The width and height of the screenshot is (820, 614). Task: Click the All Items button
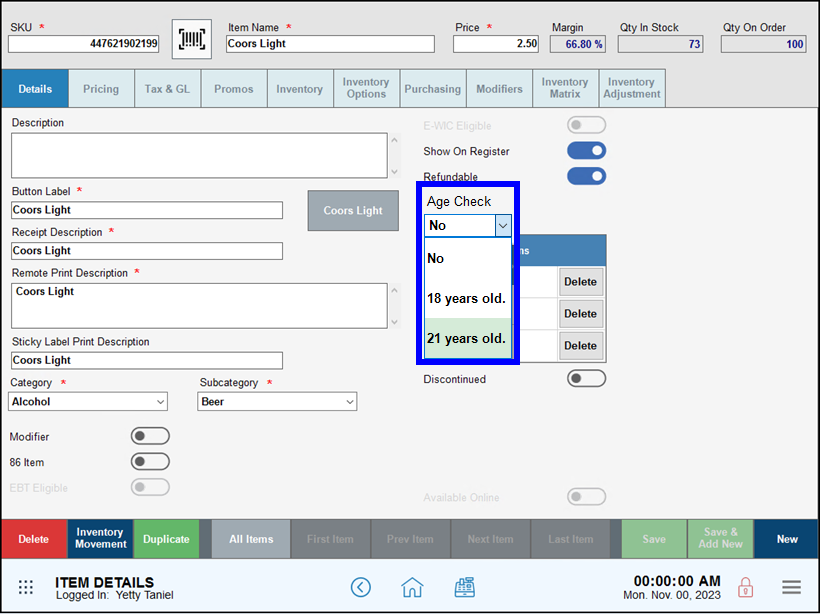coord(251,539)
